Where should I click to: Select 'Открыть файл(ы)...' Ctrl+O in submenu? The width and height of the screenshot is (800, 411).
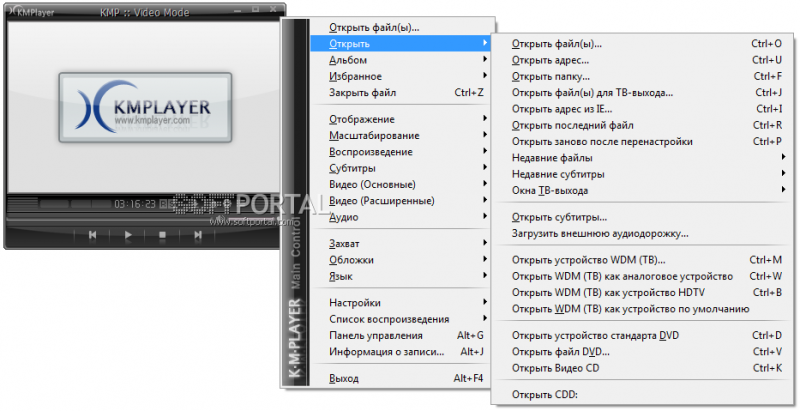(644, 44)
